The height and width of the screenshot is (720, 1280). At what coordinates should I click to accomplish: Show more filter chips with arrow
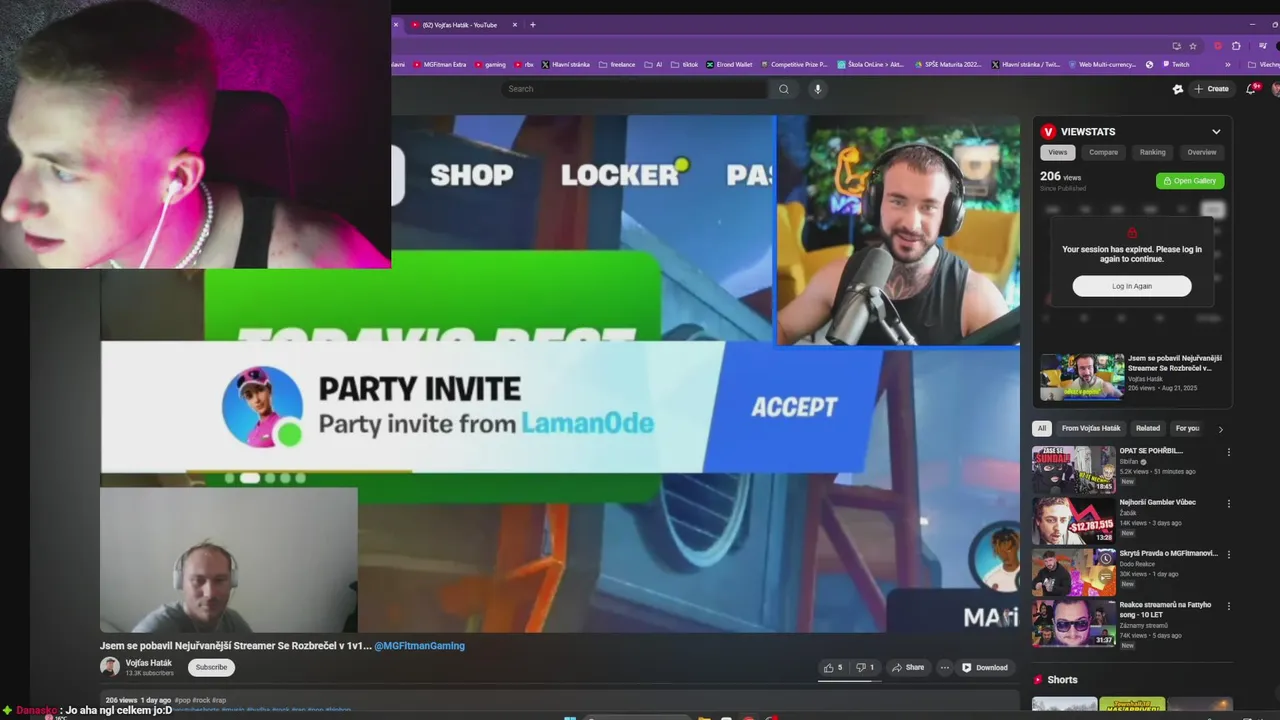[1220, 429]
